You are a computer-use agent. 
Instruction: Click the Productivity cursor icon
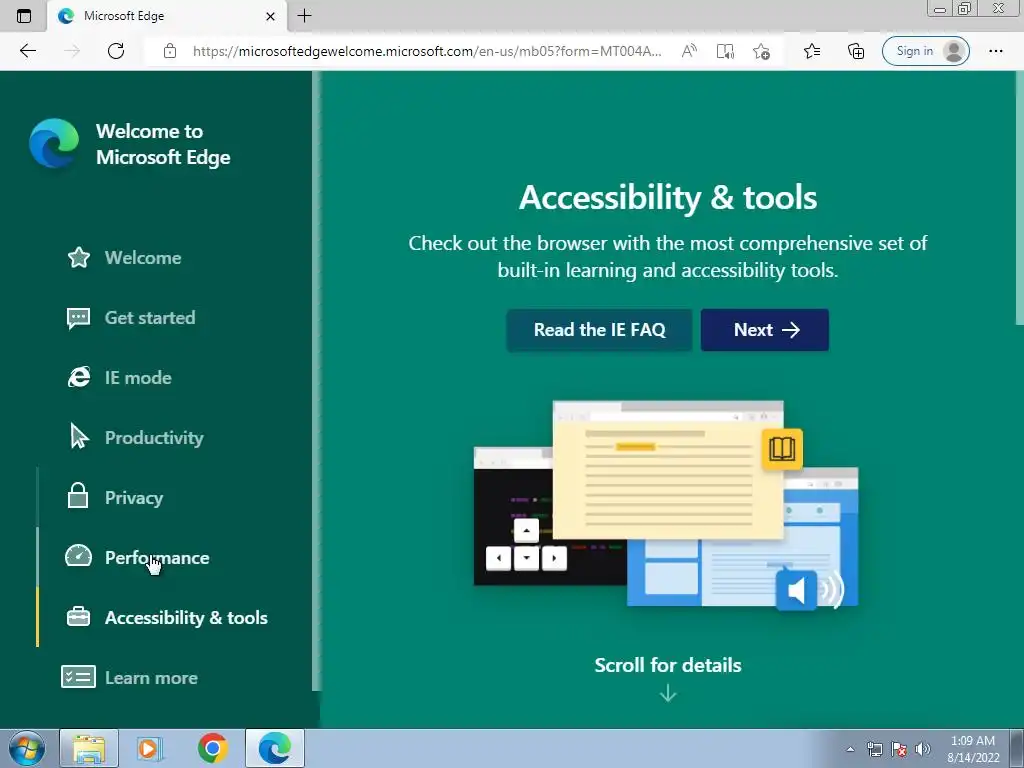pyautogui.click(x=79, y=436)
